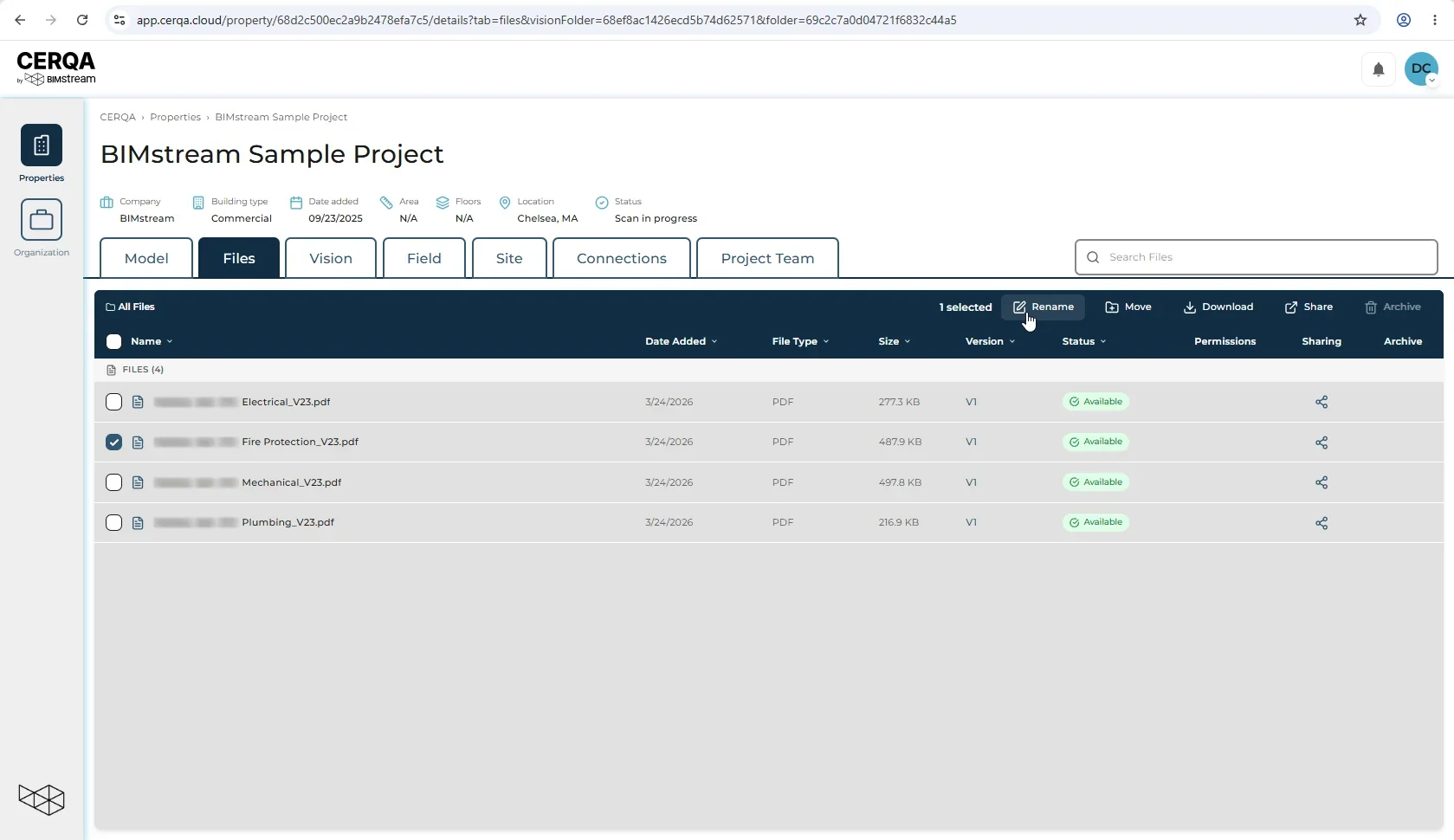Open the Field tab

click(x=424, y=258)
